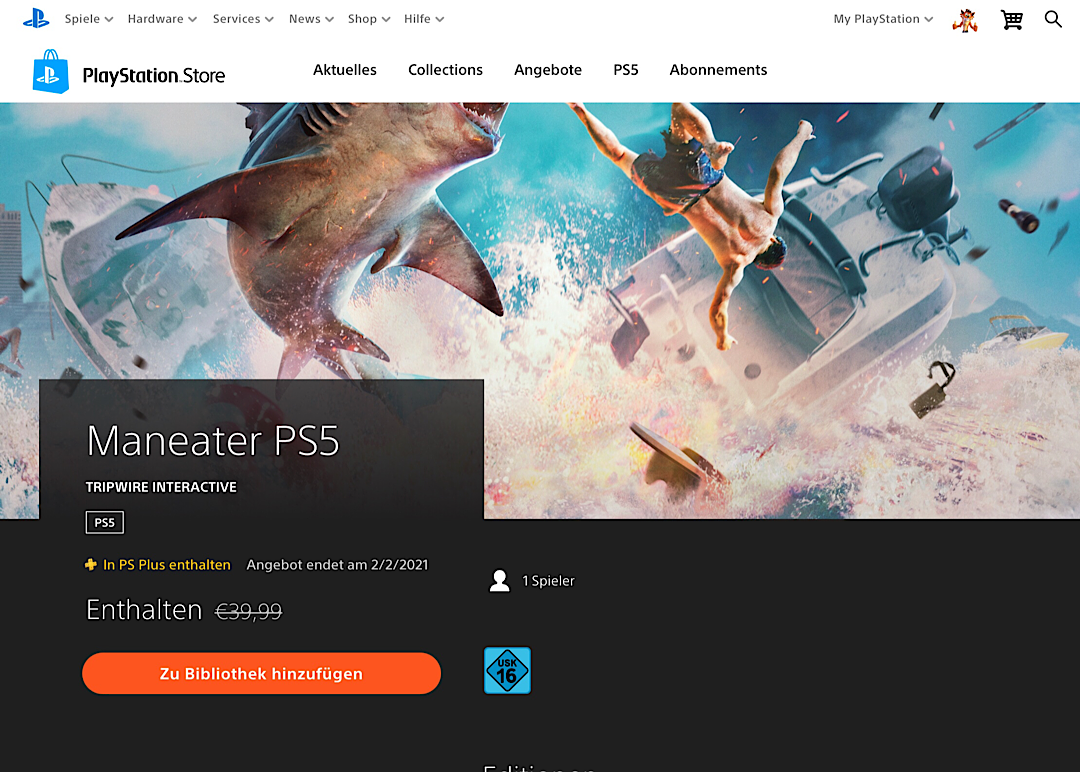Click Zu Bibliothek hinzufügen button
The width and height of the screenshot is (1080, 772).
tap(262, 674)
